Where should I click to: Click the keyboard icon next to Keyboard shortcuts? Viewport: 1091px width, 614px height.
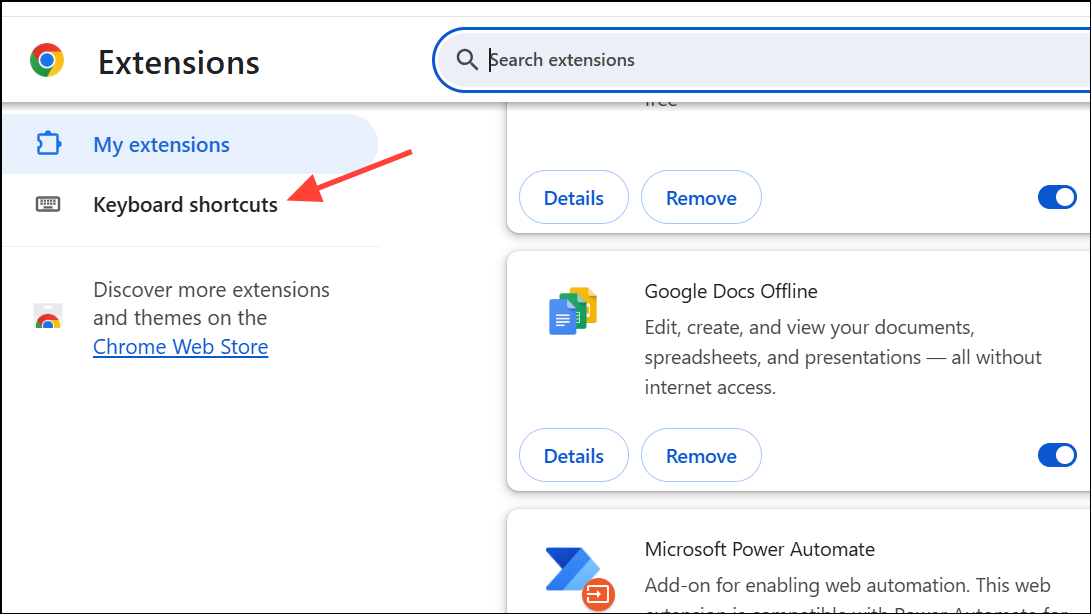click(x=47, y=204)
